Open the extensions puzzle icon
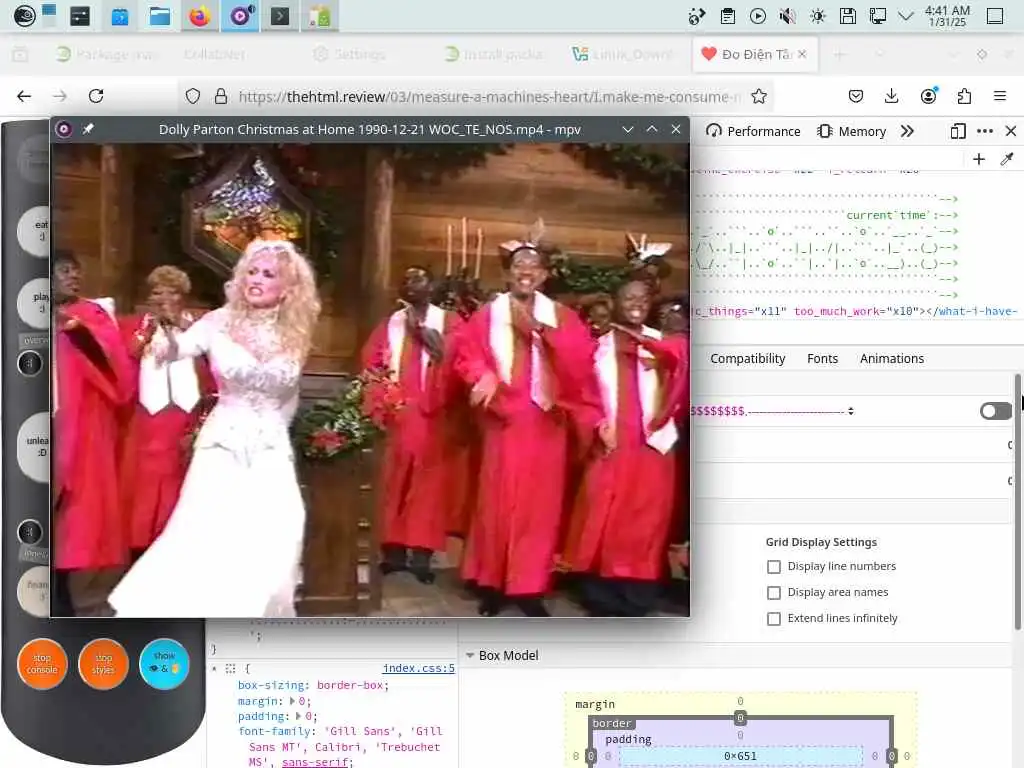 coord(964,97)
